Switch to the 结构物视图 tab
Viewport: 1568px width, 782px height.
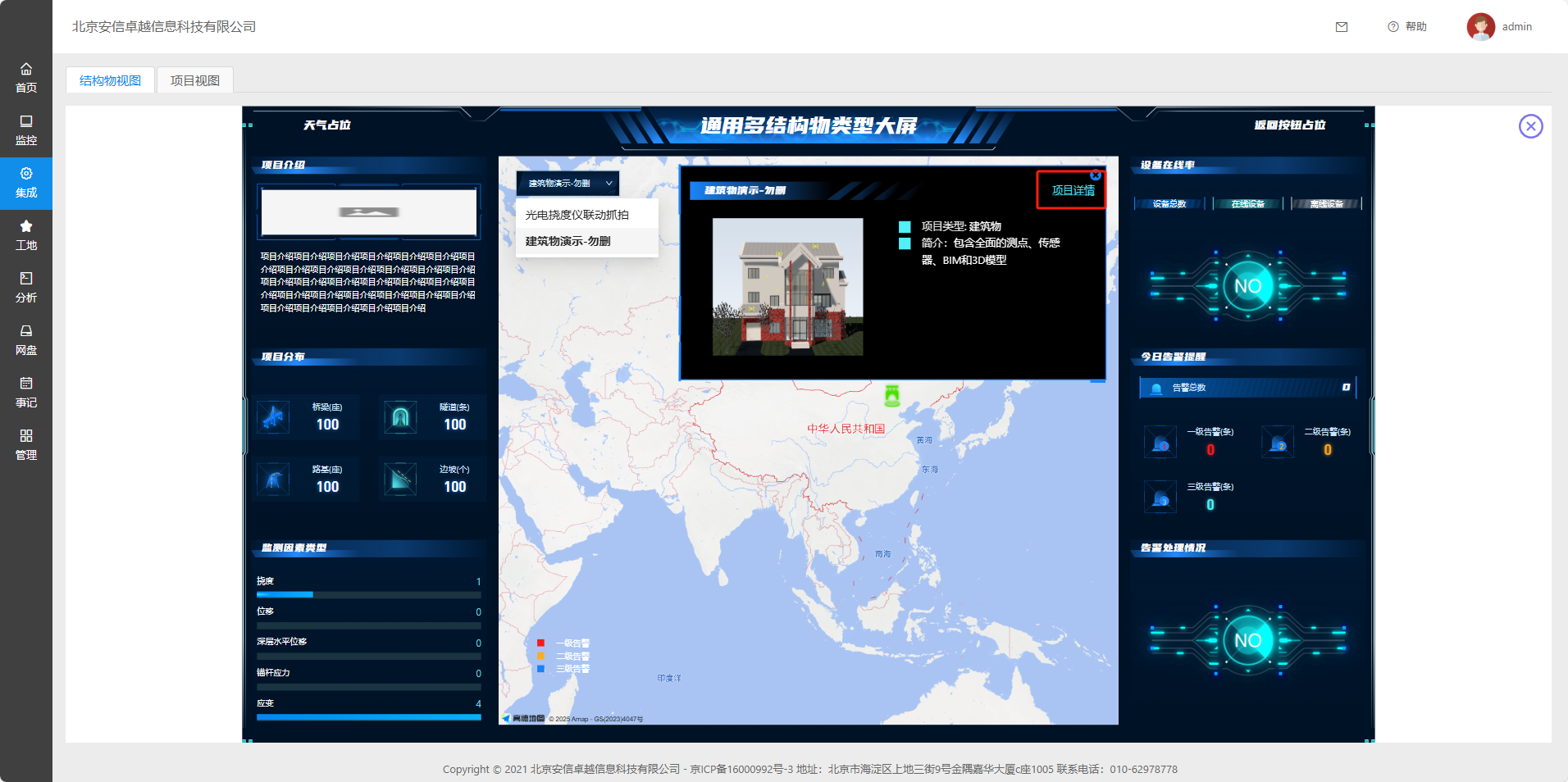pos(110,80)
